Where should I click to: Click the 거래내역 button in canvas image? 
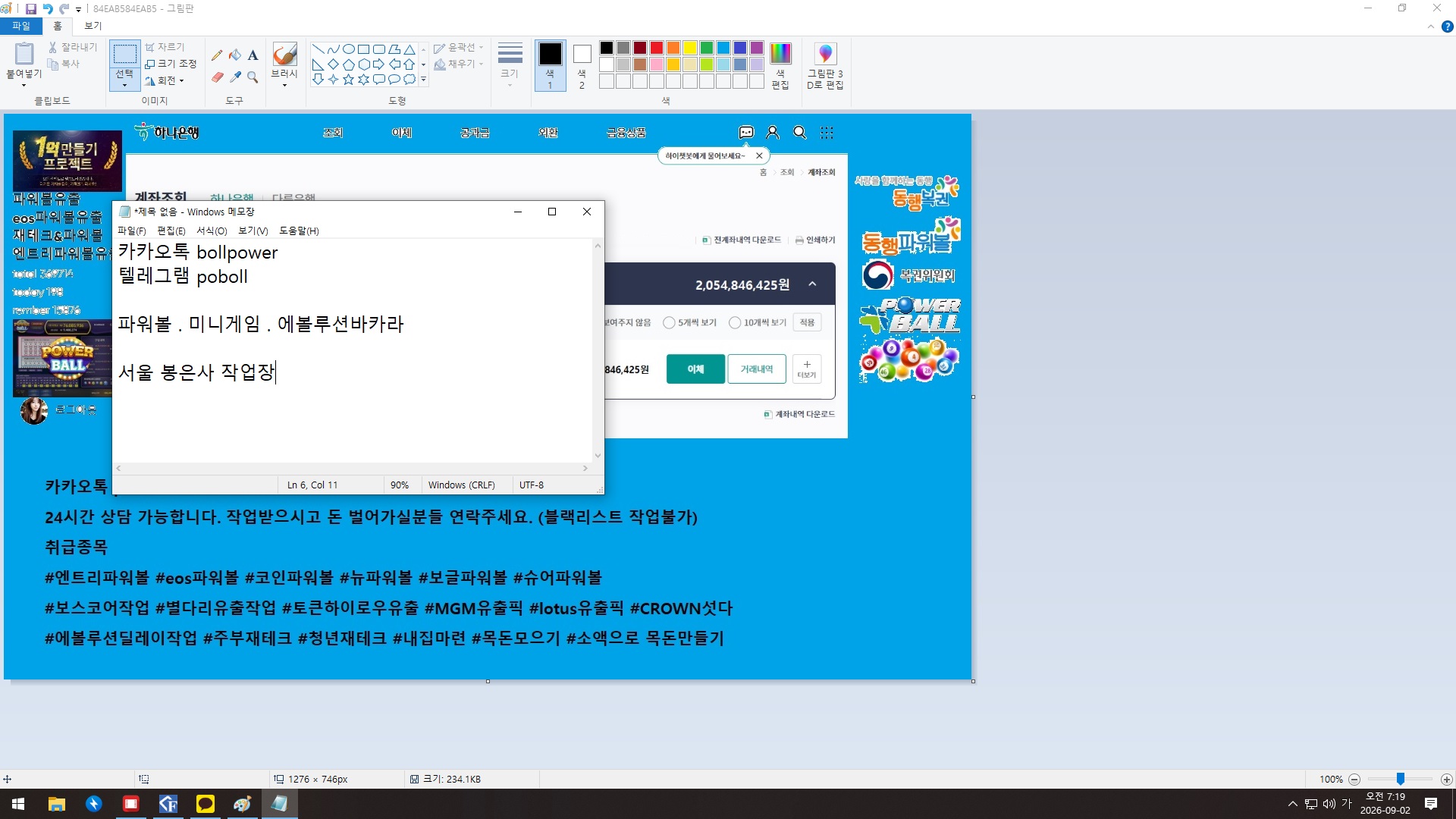tap(757, 369)
